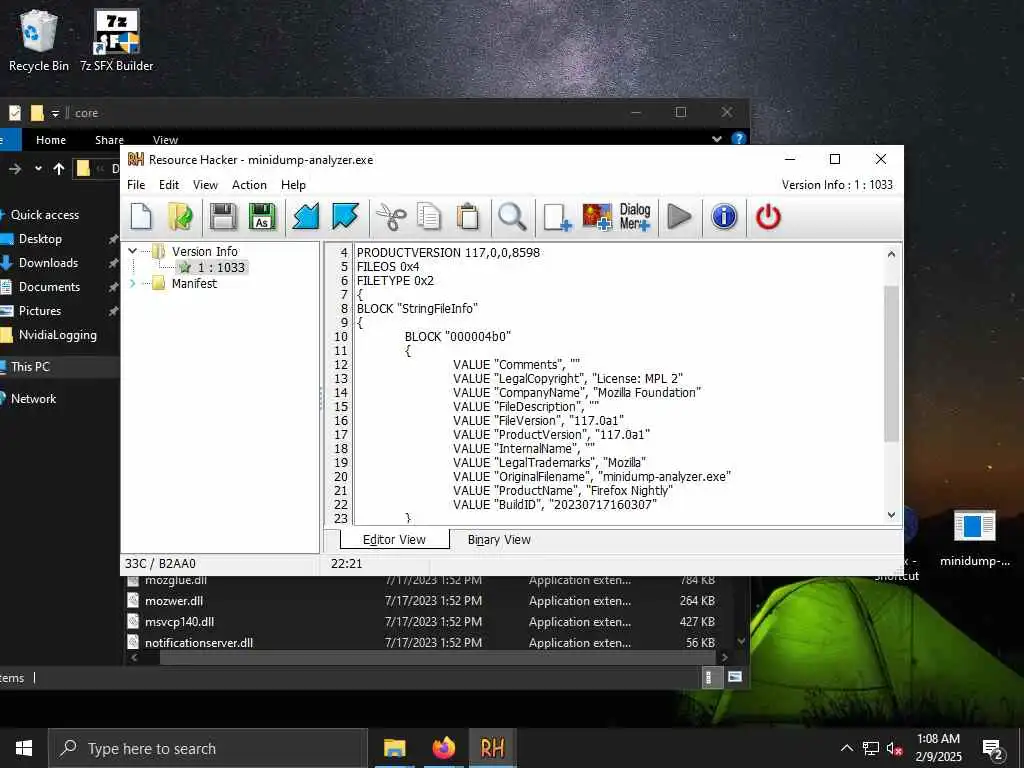This screenshot has height=768, width=1024.
Task: Collapse the Version Info tree node
Action: (x=133, y=251)
